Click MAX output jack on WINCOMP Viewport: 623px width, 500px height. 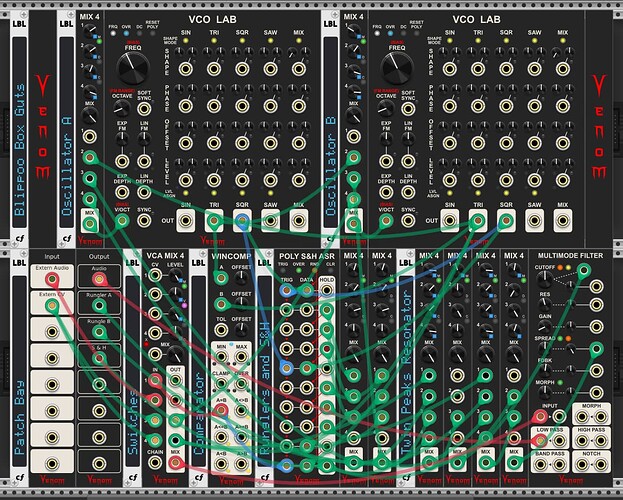pyautogui.click(x=241, y=357)
